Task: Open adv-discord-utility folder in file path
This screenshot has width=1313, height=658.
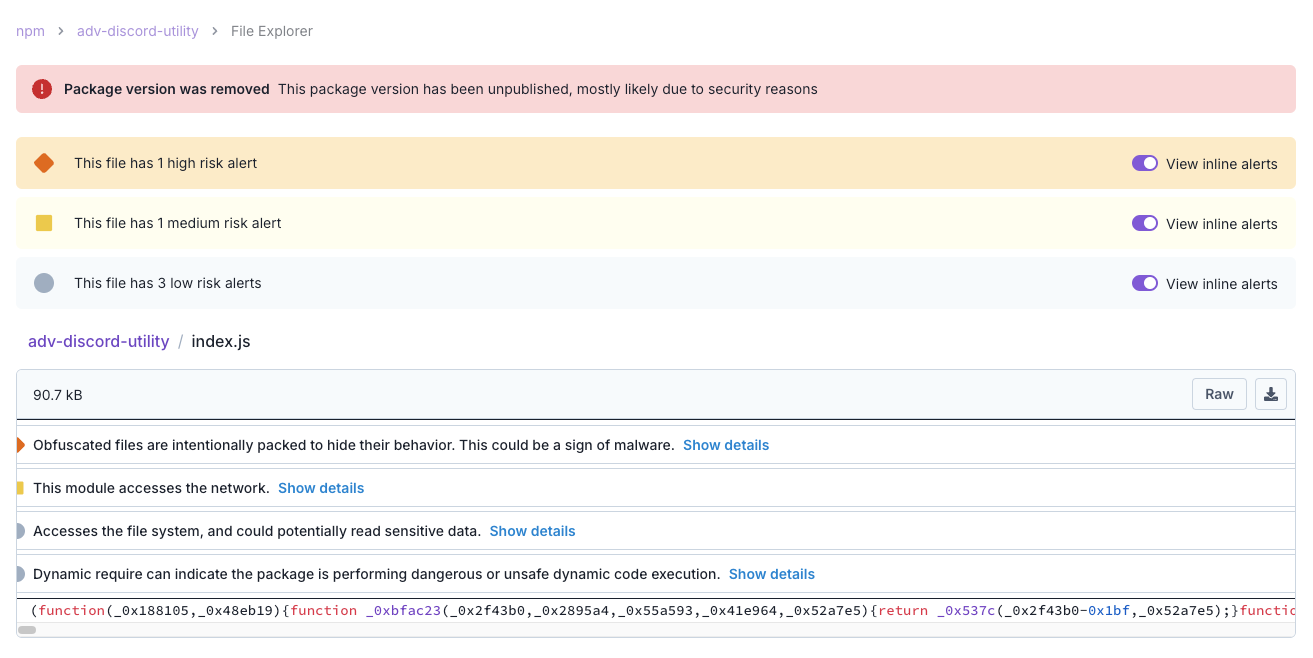Action: click(99, 341)
